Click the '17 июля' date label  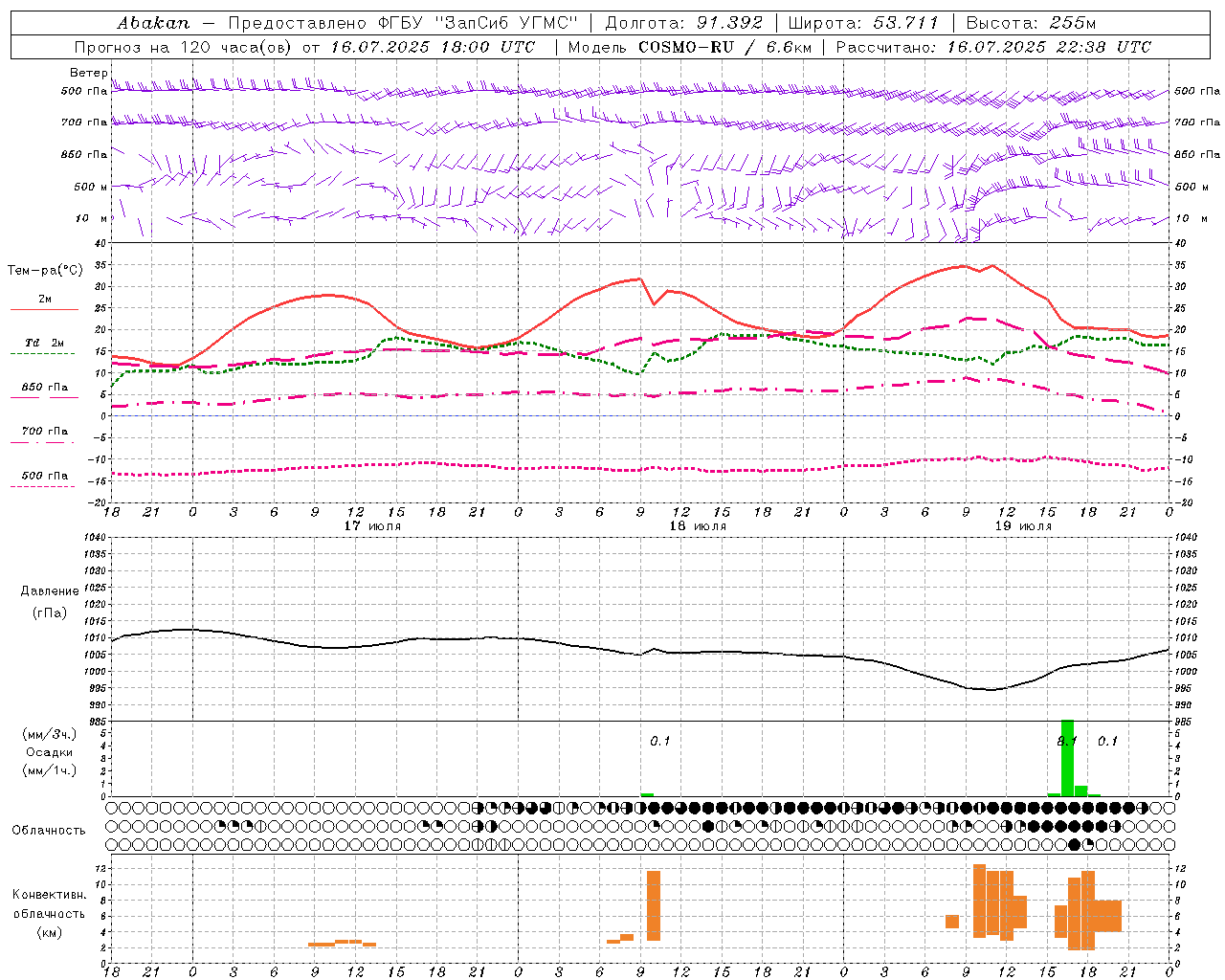[372, 526]
